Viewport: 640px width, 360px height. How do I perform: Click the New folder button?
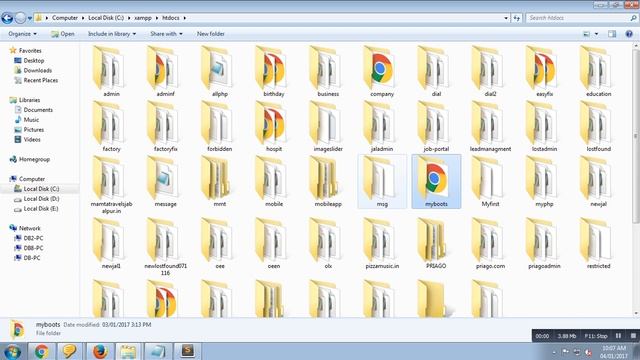pyautogui.click(x=211, y=34)
